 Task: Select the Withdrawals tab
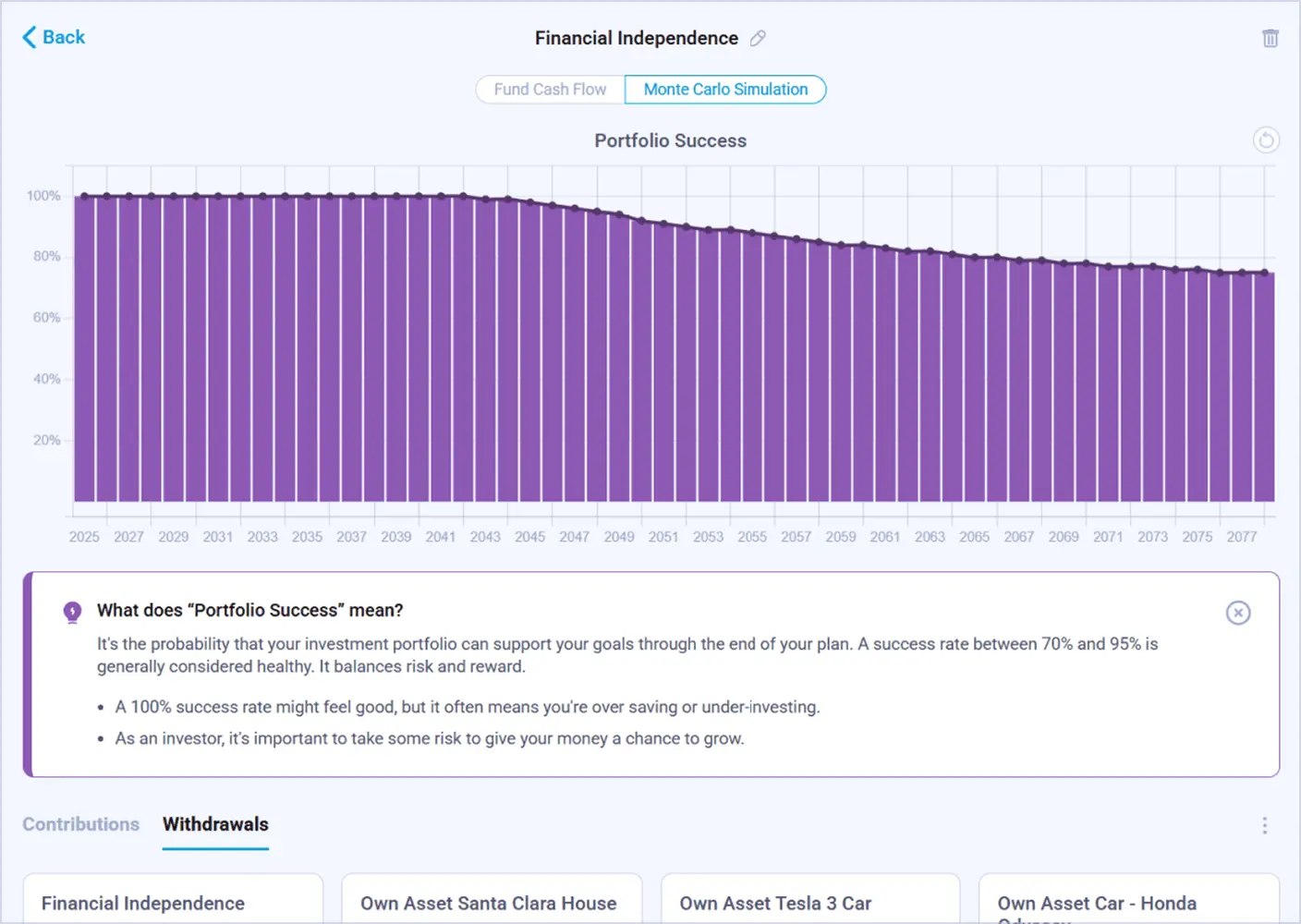215,824
